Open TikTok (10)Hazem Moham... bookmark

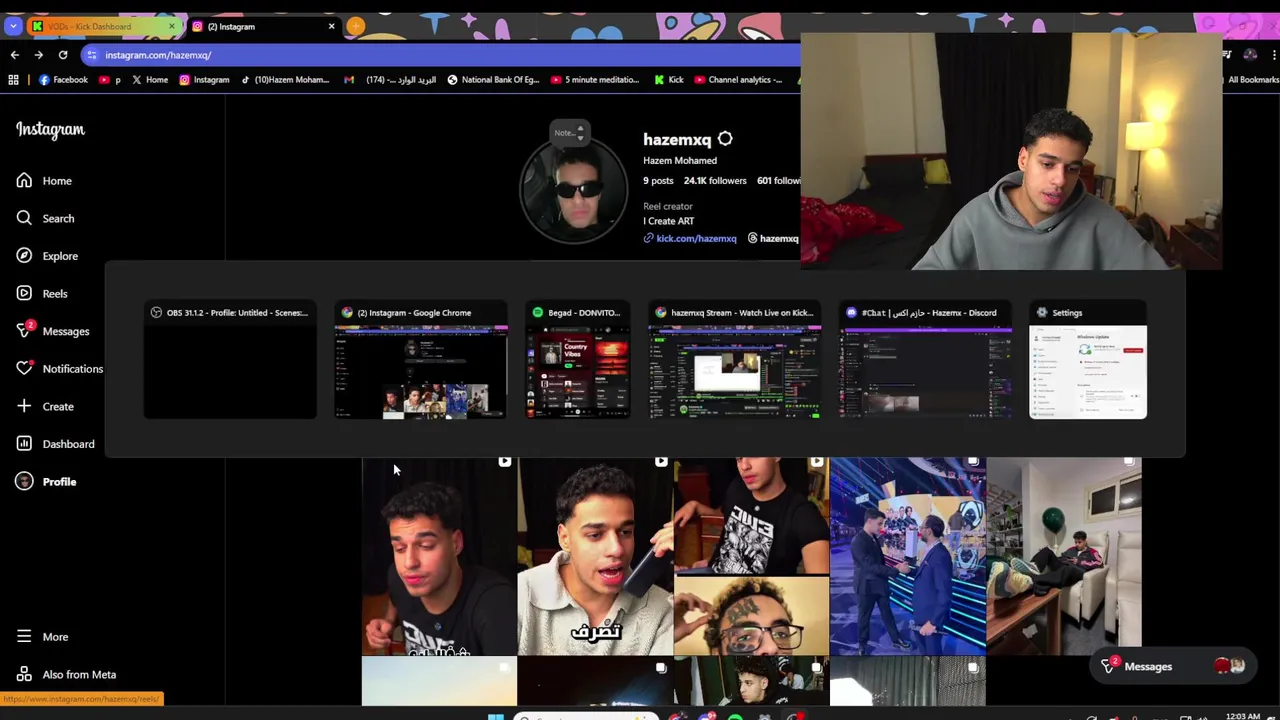pos(285,80)
